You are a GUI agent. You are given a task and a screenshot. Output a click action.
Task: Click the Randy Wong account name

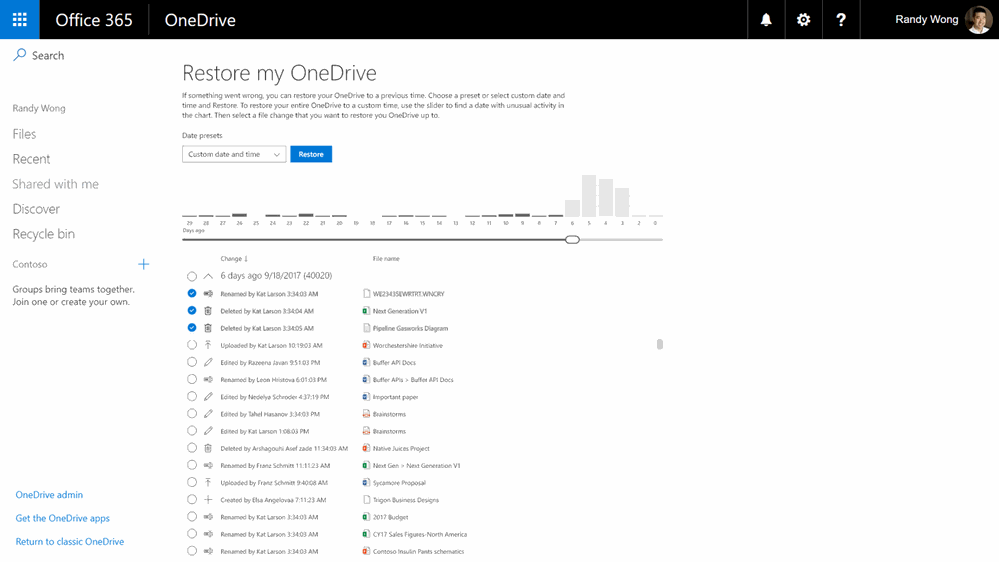click(926, 19)
